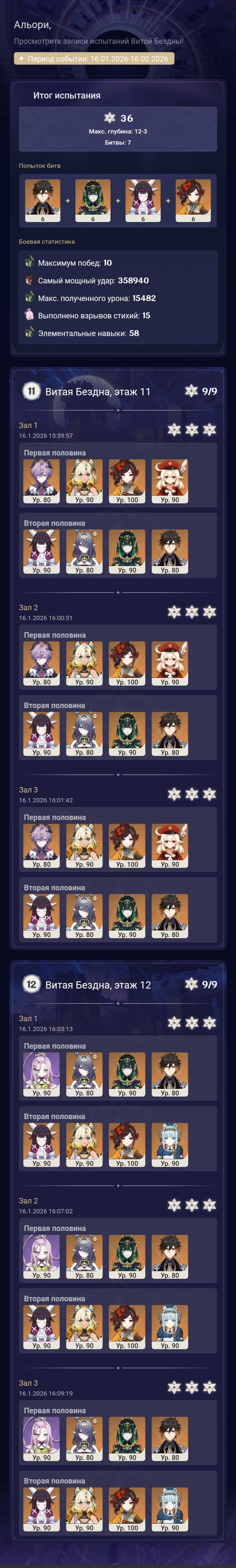Click the round 11 floor badge
Image resolution: width=236 pixels, height=1568 pixels.
coord(31,391)
